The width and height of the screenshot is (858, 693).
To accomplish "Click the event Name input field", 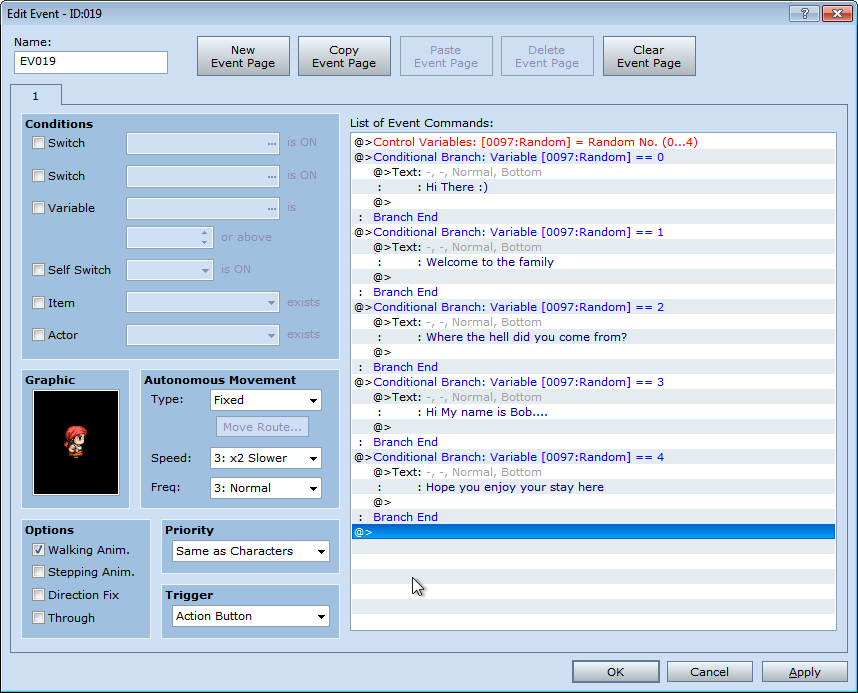I will (91, 62).
